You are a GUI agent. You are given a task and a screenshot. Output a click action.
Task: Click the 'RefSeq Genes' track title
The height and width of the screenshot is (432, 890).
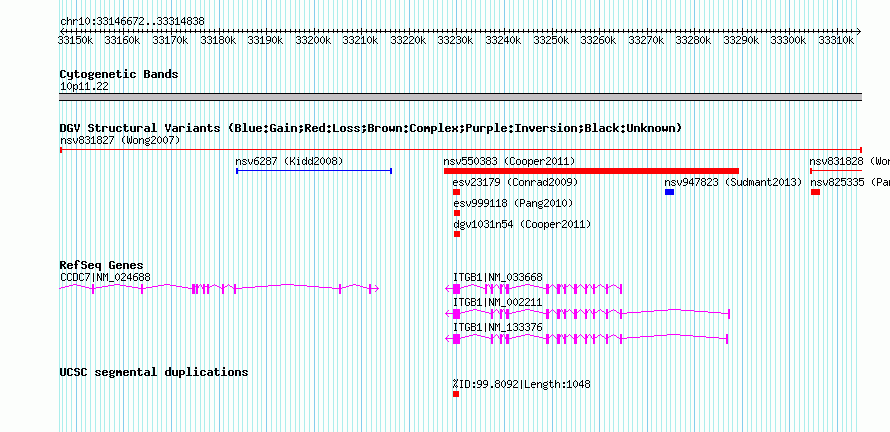101,265
